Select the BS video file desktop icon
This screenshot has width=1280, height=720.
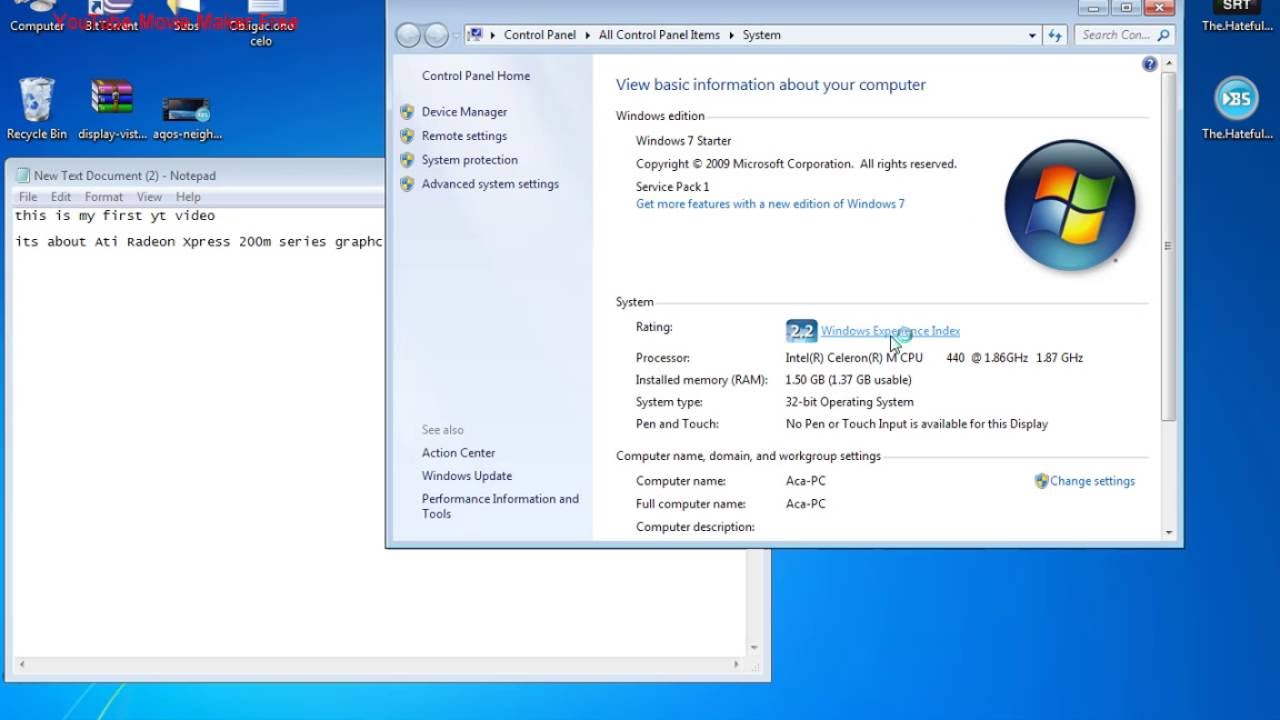[1237, 108]
